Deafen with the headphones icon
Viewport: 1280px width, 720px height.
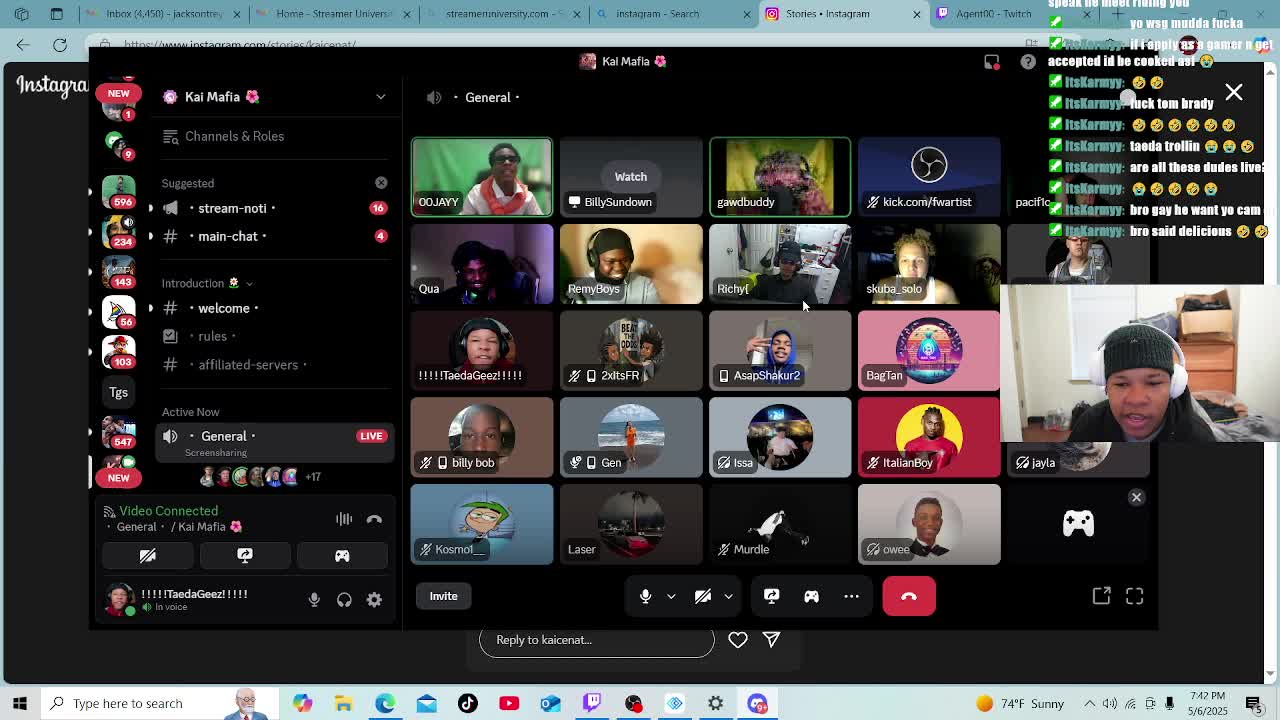344,600
